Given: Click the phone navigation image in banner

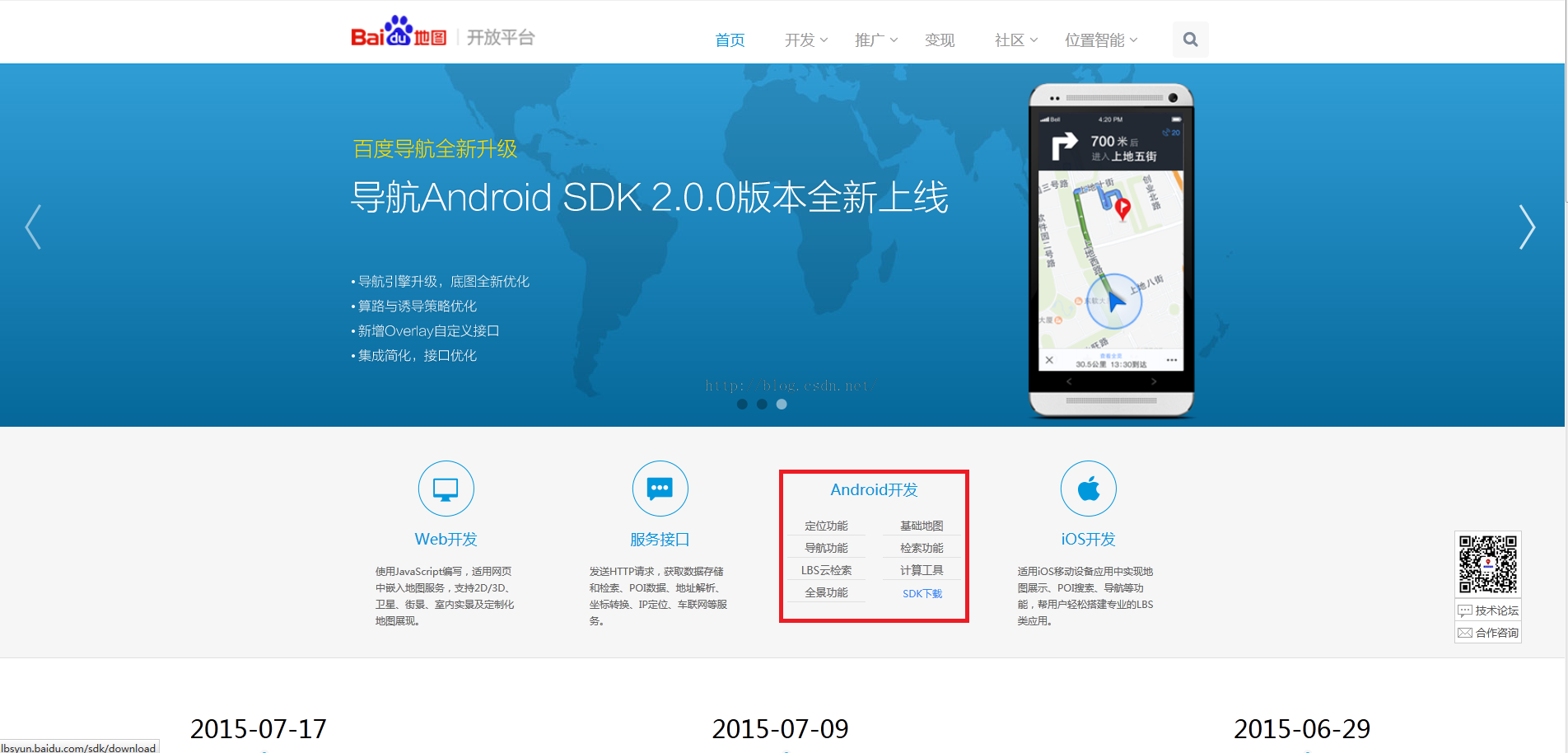Looking at the screenshot, I should pyautogui.click(x=1111, y=250).
